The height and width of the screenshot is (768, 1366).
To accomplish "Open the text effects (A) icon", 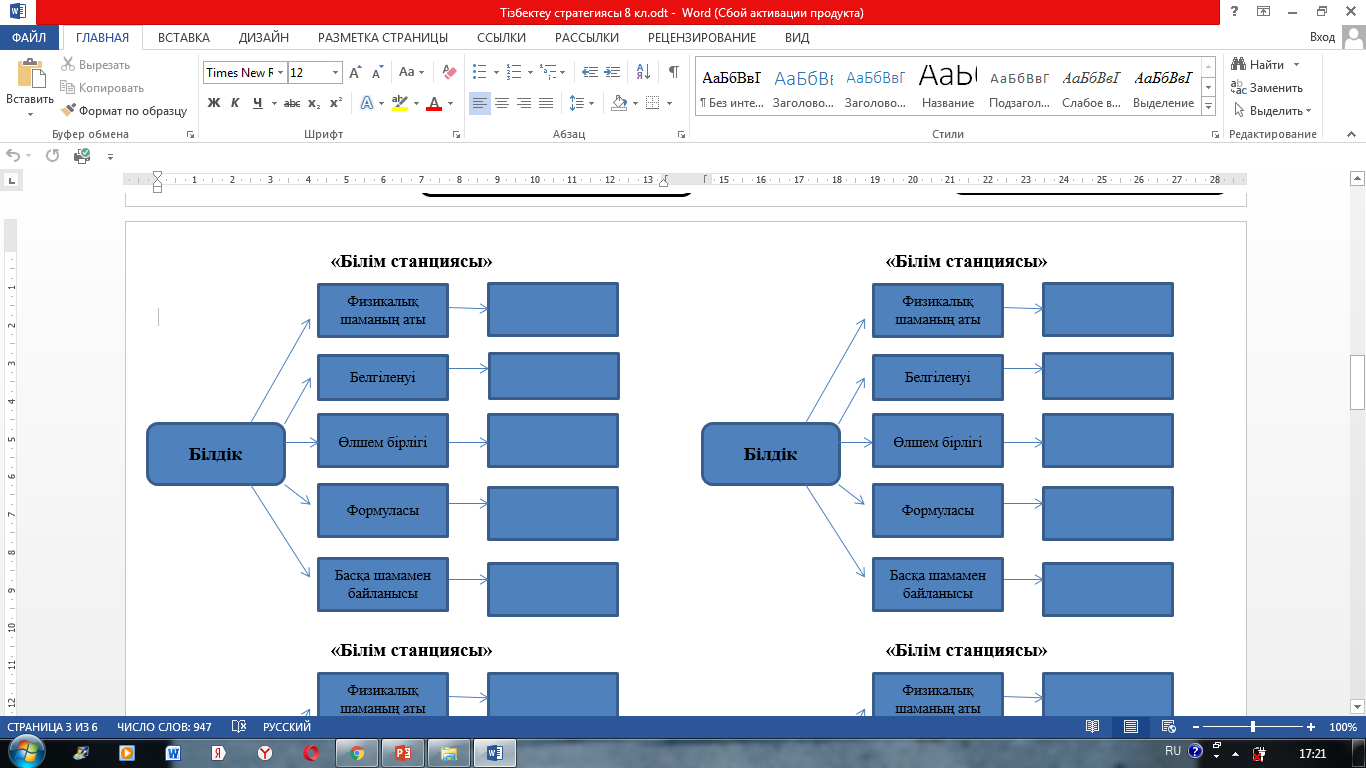I will pyautogui.click(x=367, y=103).
